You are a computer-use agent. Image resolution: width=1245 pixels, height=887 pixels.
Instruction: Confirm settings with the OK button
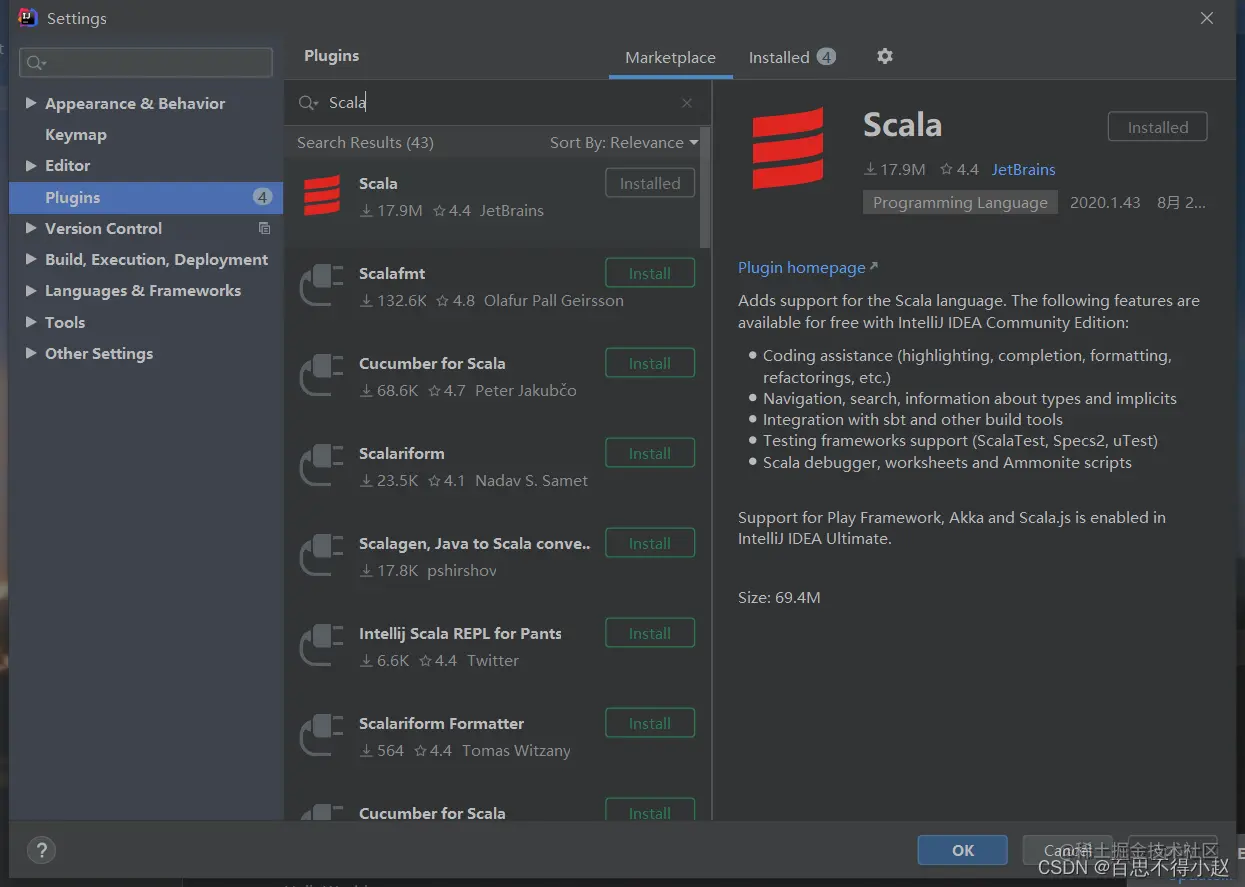tap(962, 850)
